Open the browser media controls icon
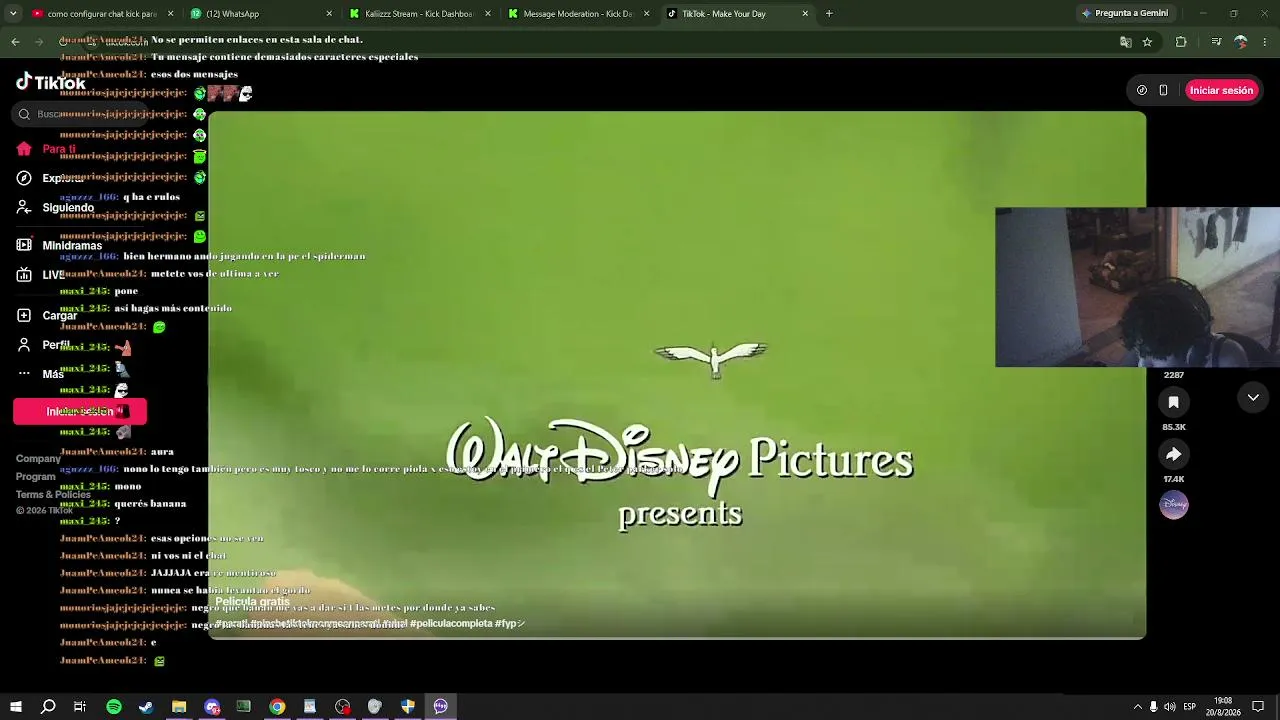Screen dimensions: 1280x720 coord(1216,42)
